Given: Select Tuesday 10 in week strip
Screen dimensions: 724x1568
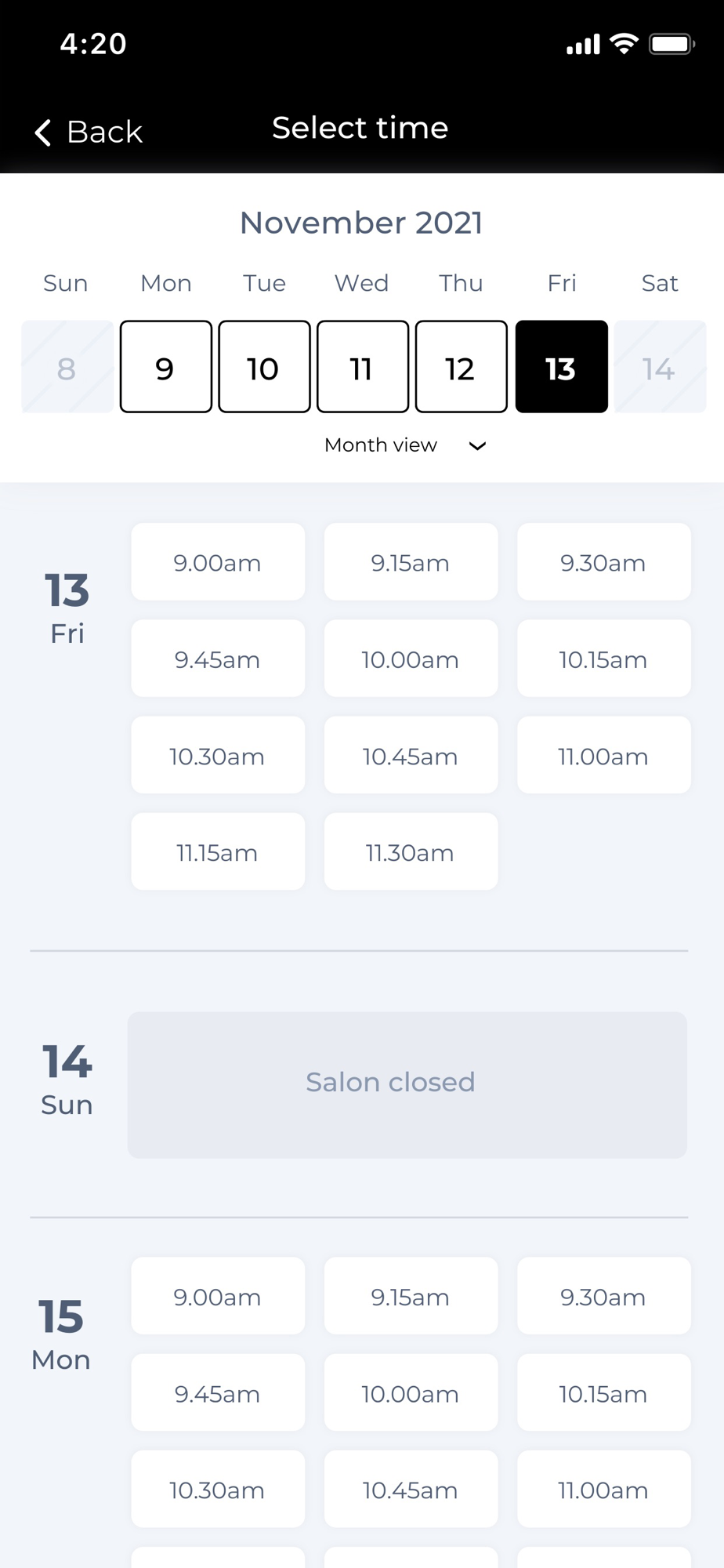Looking at the screenshot, I should (264, 366).
